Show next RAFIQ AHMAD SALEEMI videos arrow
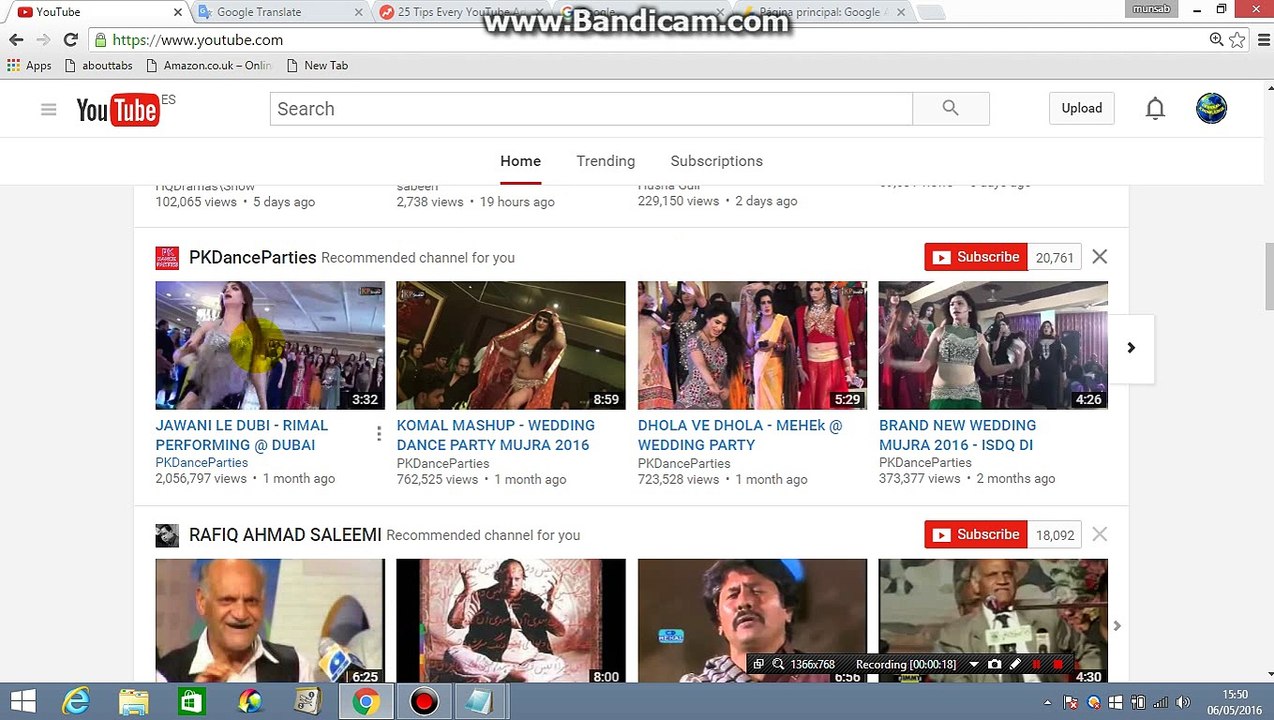 click(1117, 626)
